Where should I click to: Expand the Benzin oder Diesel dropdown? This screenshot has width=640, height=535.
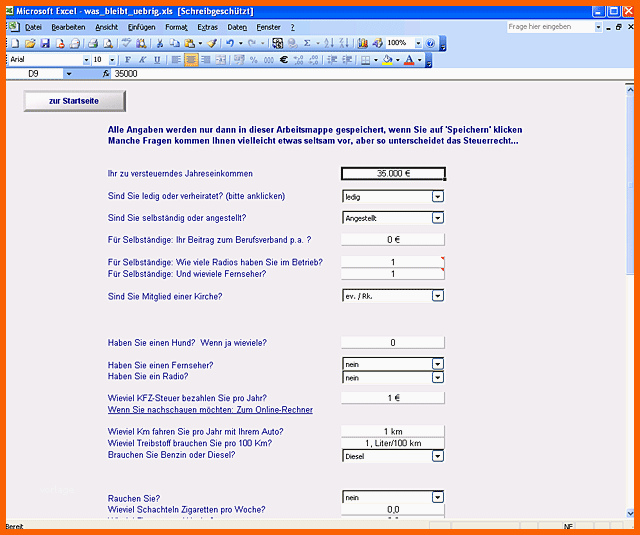[x=438, y=456]
